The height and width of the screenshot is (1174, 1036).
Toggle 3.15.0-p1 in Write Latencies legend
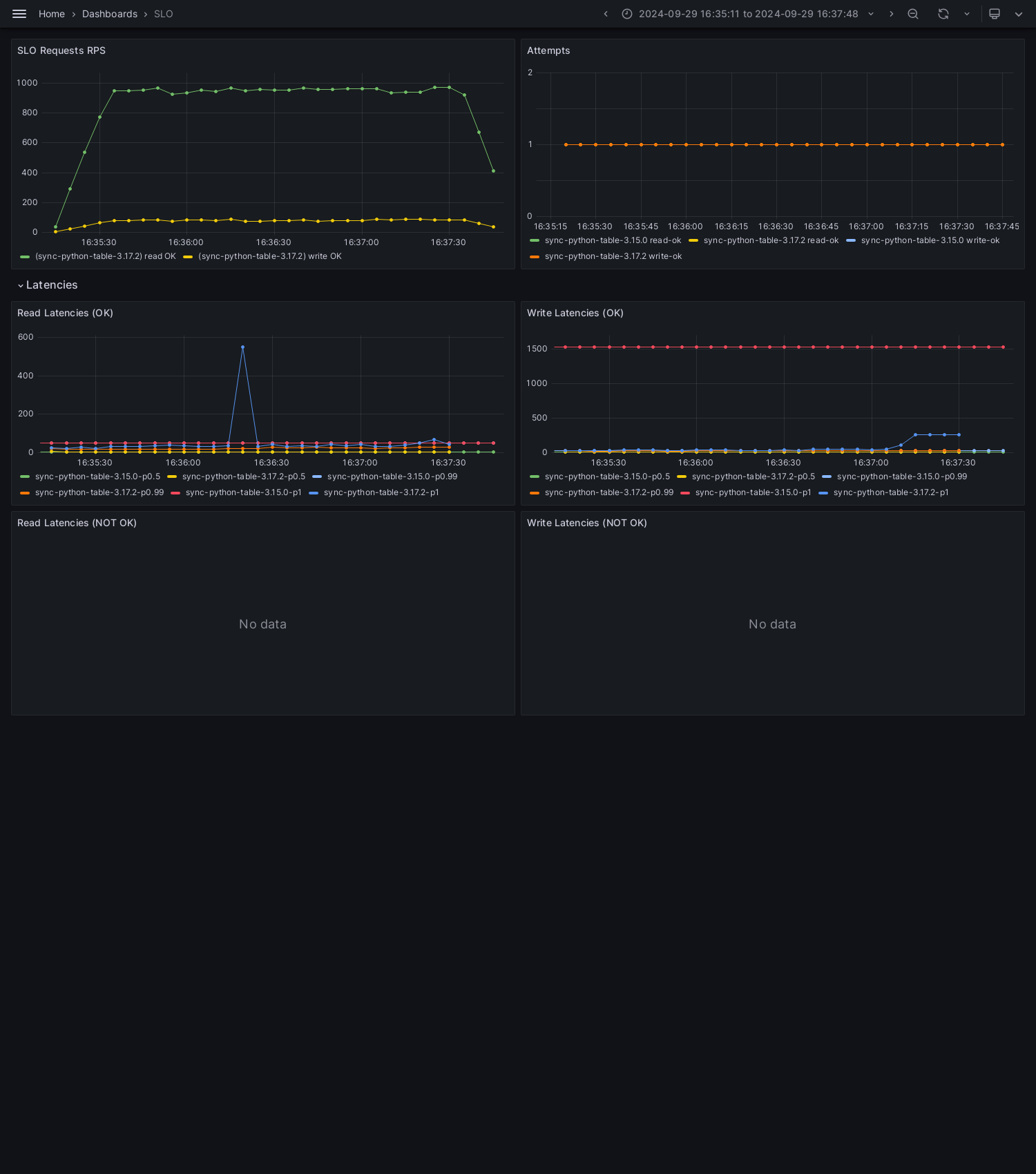coord(754,492)
